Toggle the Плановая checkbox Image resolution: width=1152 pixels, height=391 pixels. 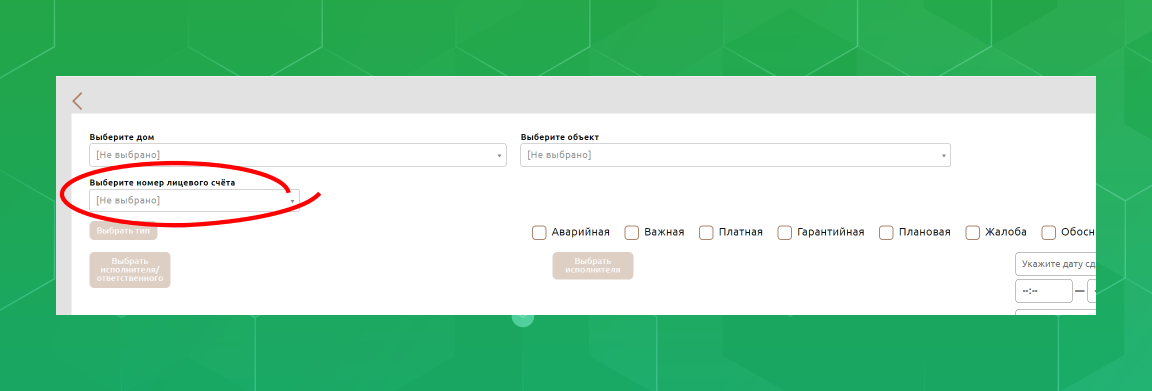coord(887,232)
